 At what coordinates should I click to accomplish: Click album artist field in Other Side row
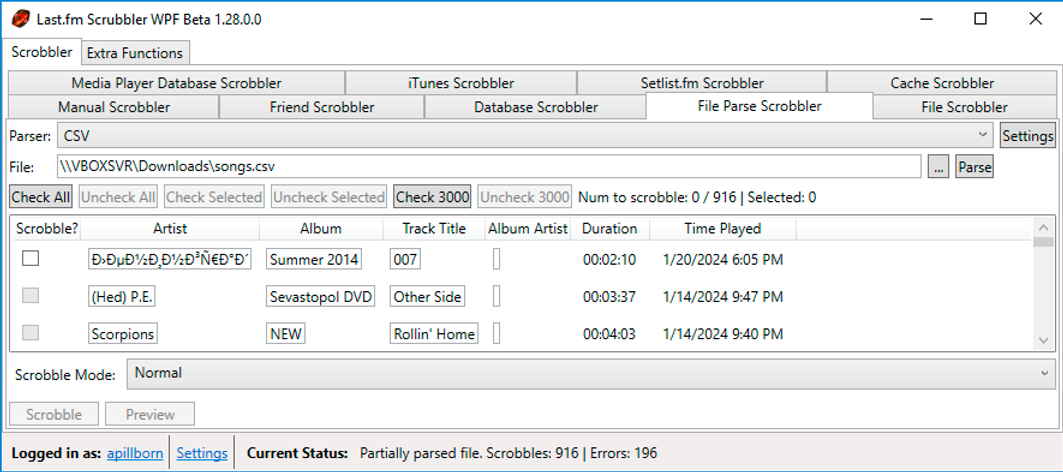pos(497,296)
